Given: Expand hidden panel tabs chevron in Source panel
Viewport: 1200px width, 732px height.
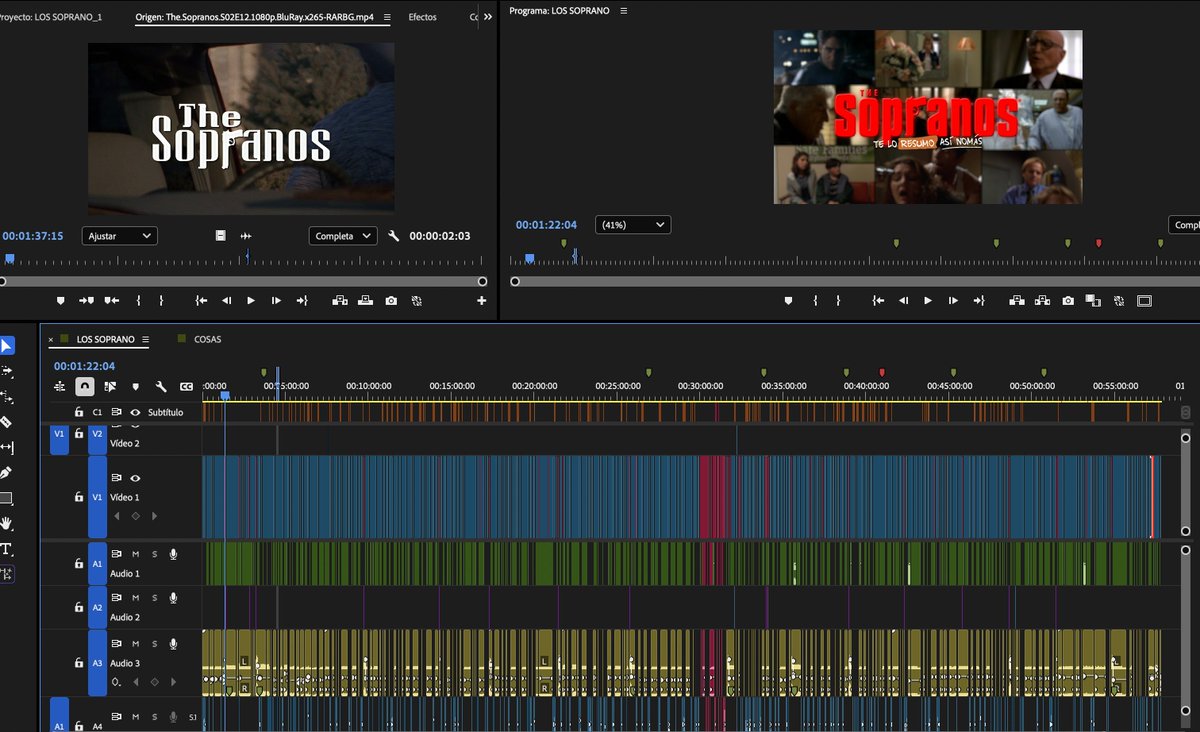Looking at the screenshot, I should (x=487, y=17).
